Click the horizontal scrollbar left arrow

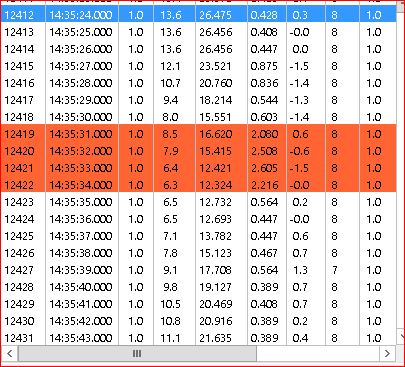pos(9,353)
